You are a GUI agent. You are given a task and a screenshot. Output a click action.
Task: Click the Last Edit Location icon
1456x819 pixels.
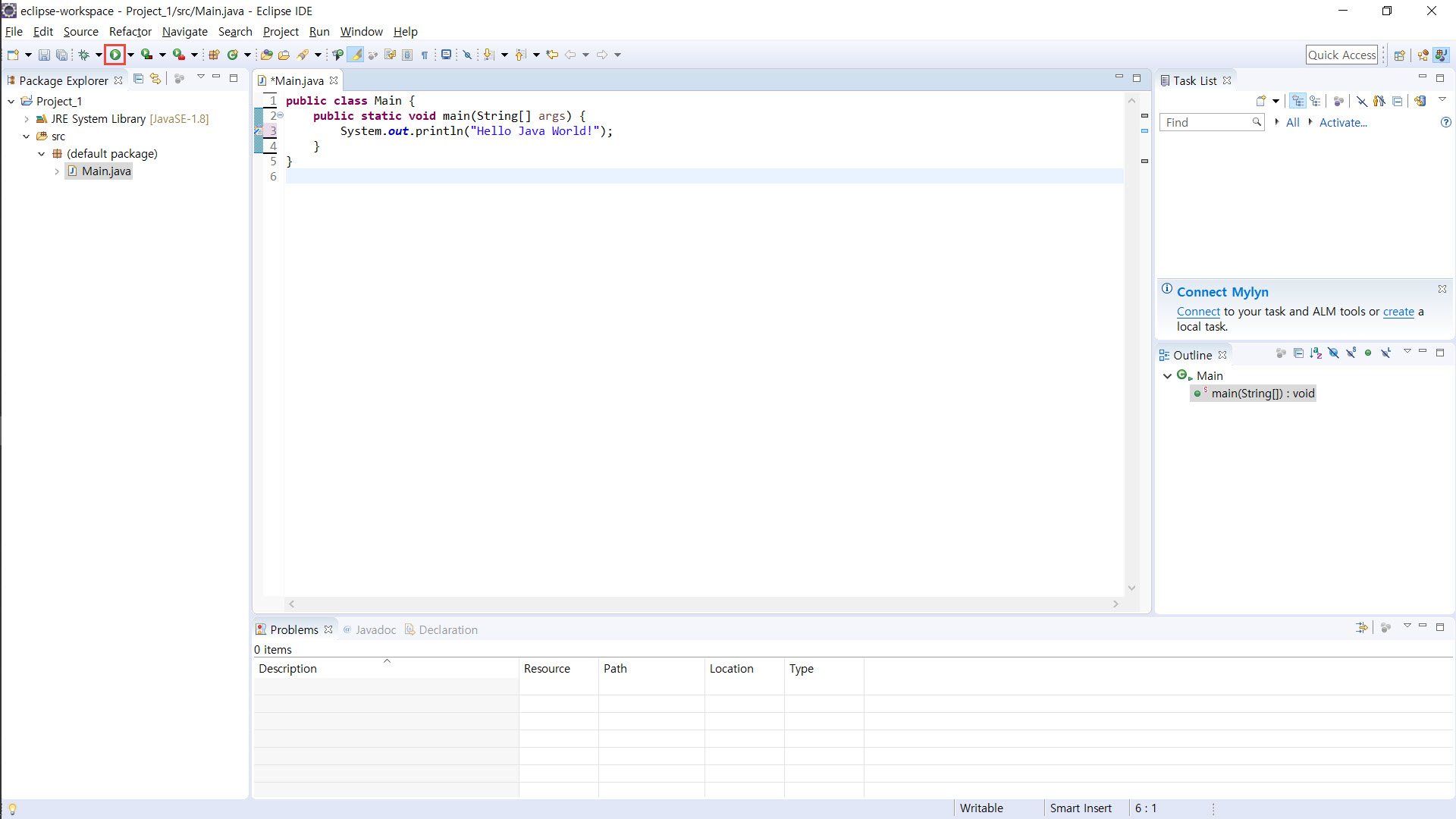click(x=552, y=55)
